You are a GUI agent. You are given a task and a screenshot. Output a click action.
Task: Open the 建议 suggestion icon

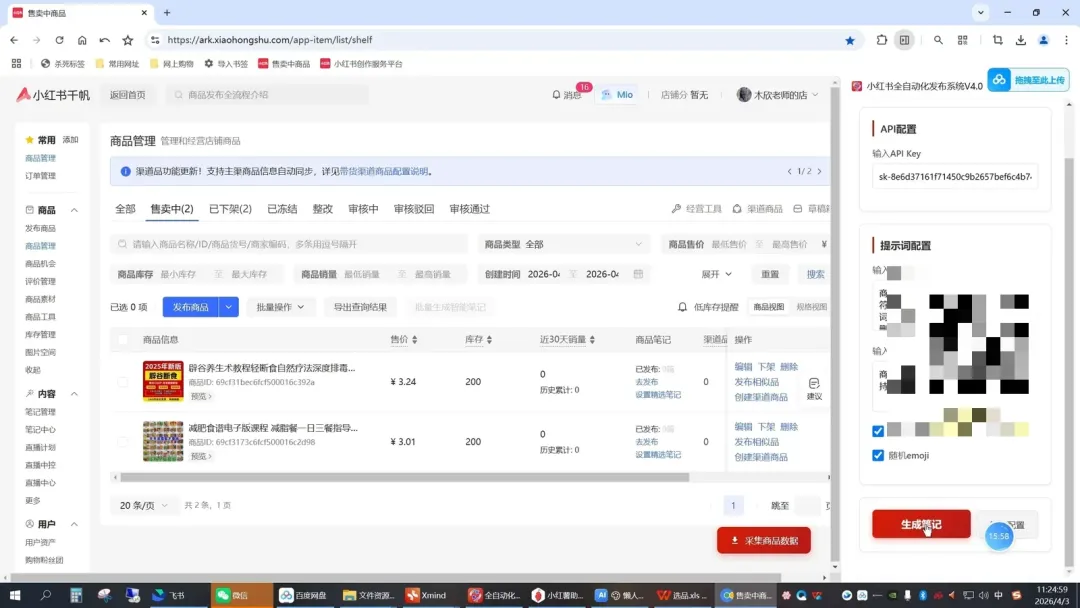coord(814,388)
